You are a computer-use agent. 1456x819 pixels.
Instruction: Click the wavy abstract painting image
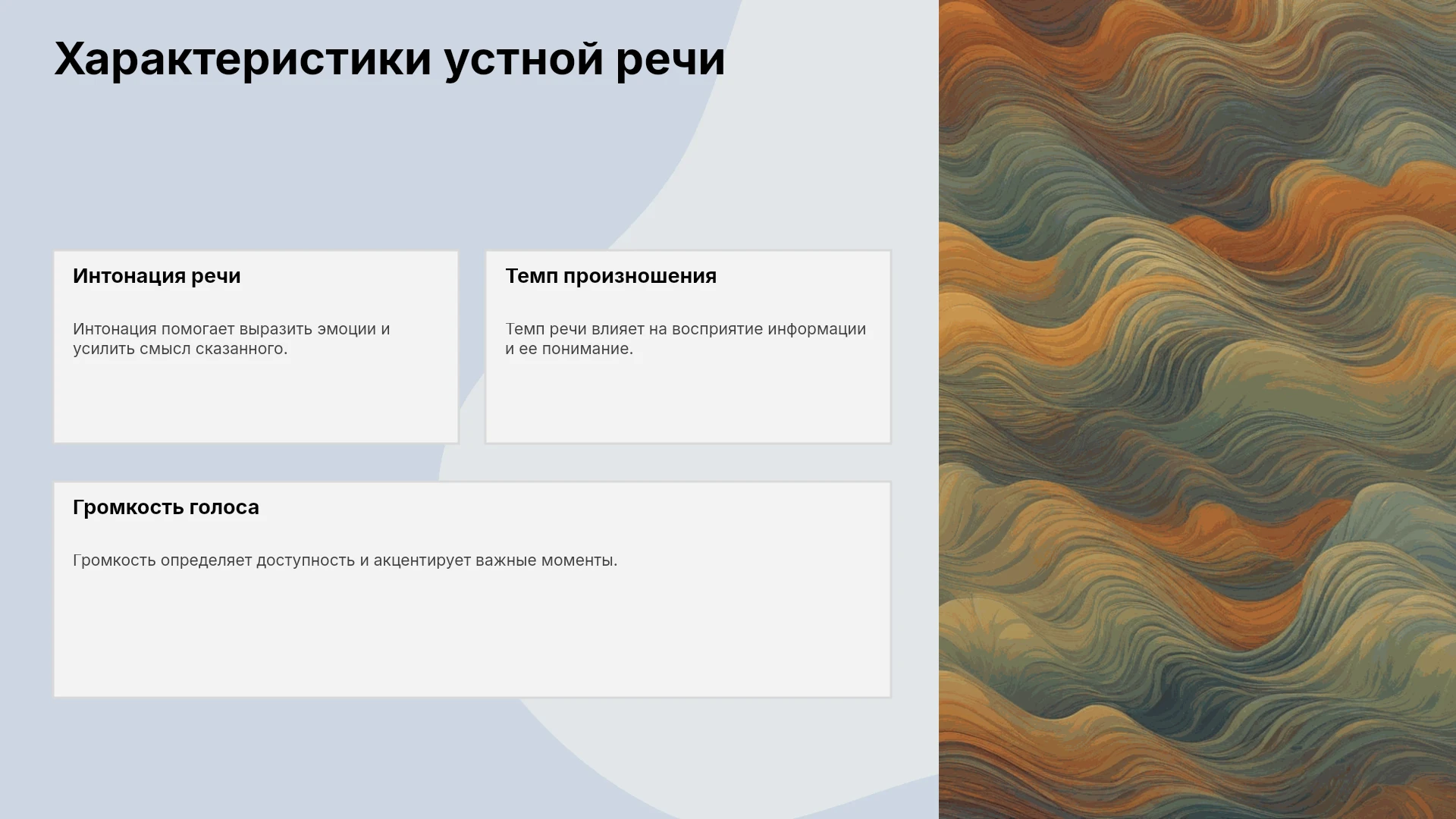click(x=1197, y=409)
